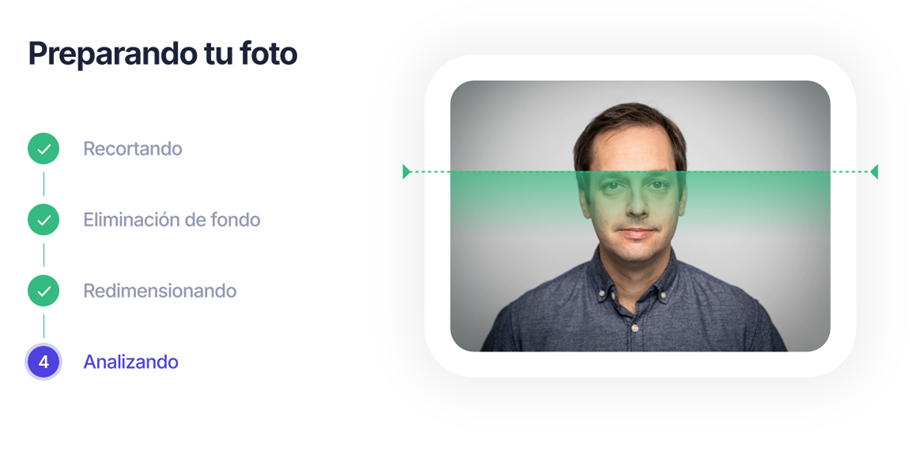The height and width of the screenshot is (462, 910).
Task: Click the Redimensionando step label
Action: 160,291
